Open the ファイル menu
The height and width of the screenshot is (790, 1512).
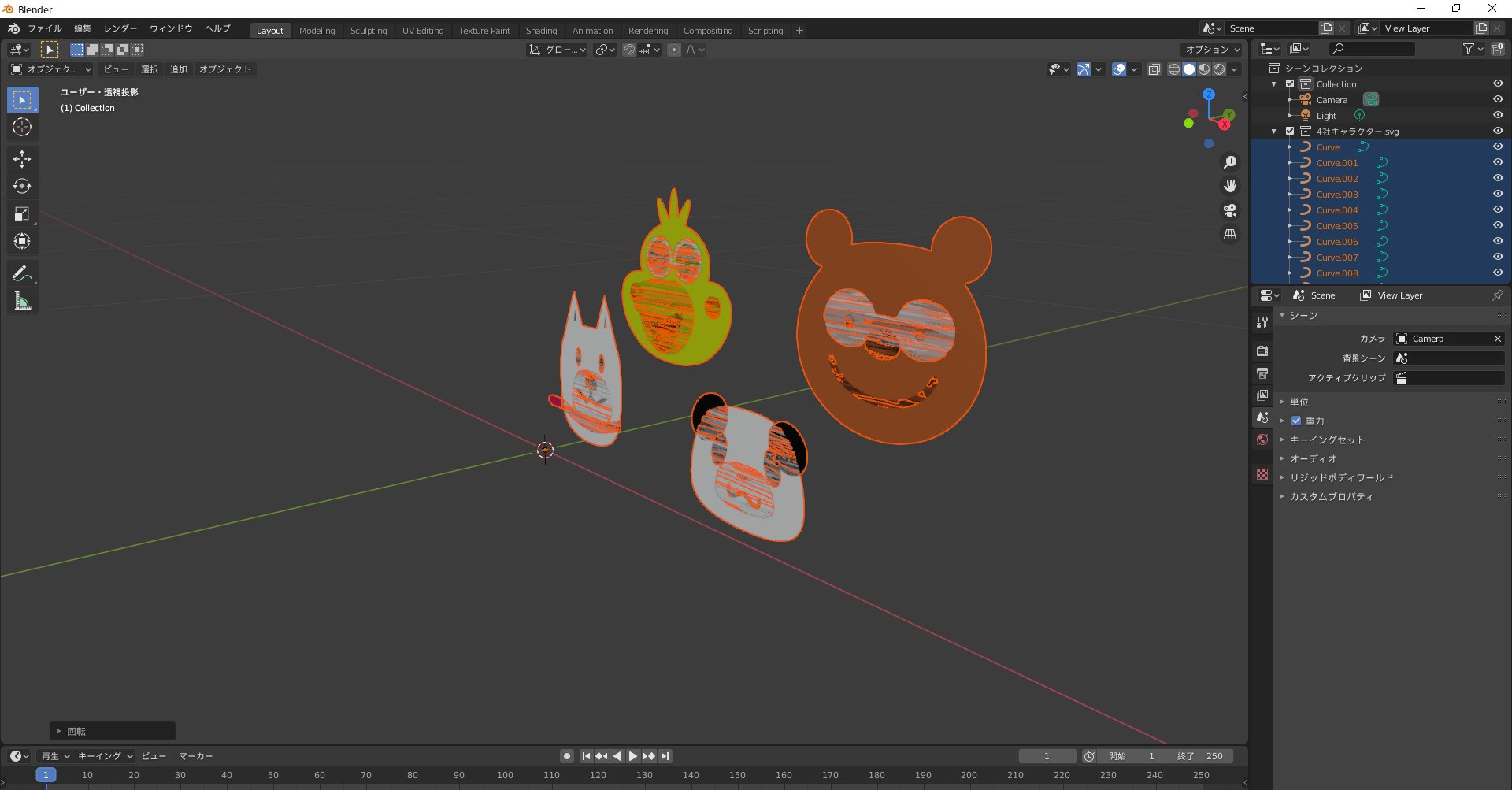click(x=45, y=28)
